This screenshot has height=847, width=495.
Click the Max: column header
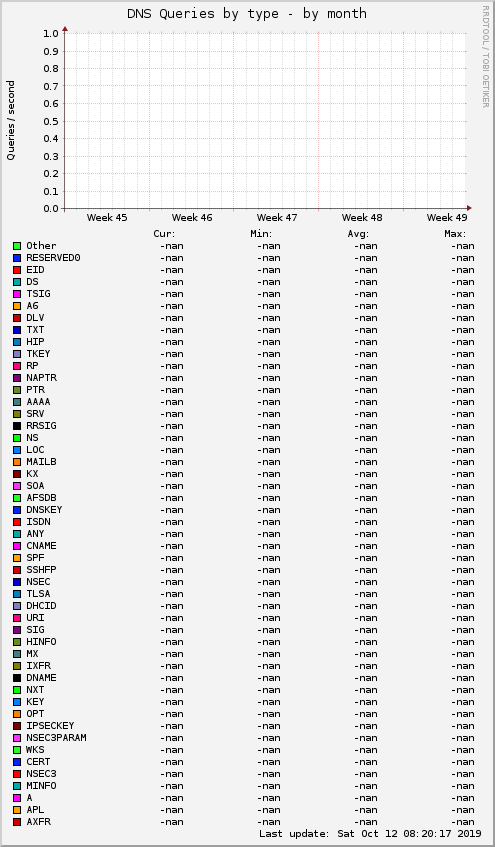coord(454,234)
